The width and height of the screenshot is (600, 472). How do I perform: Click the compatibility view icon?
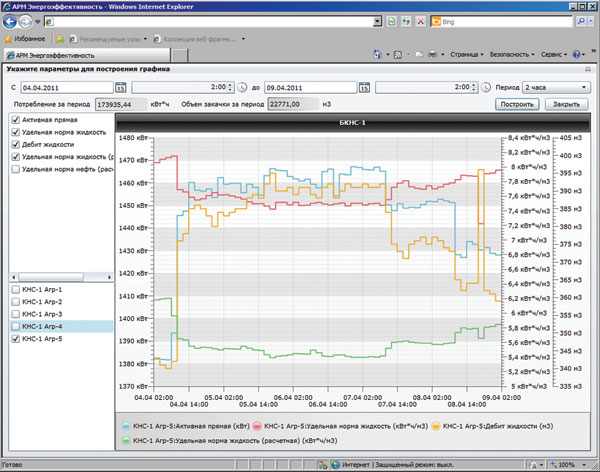coord(391,22)
